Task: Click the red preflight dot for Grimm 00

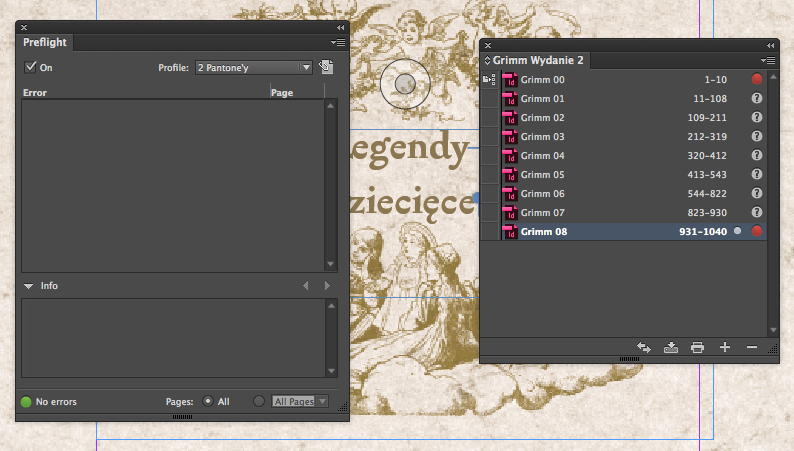Action: tap(757, 79)
